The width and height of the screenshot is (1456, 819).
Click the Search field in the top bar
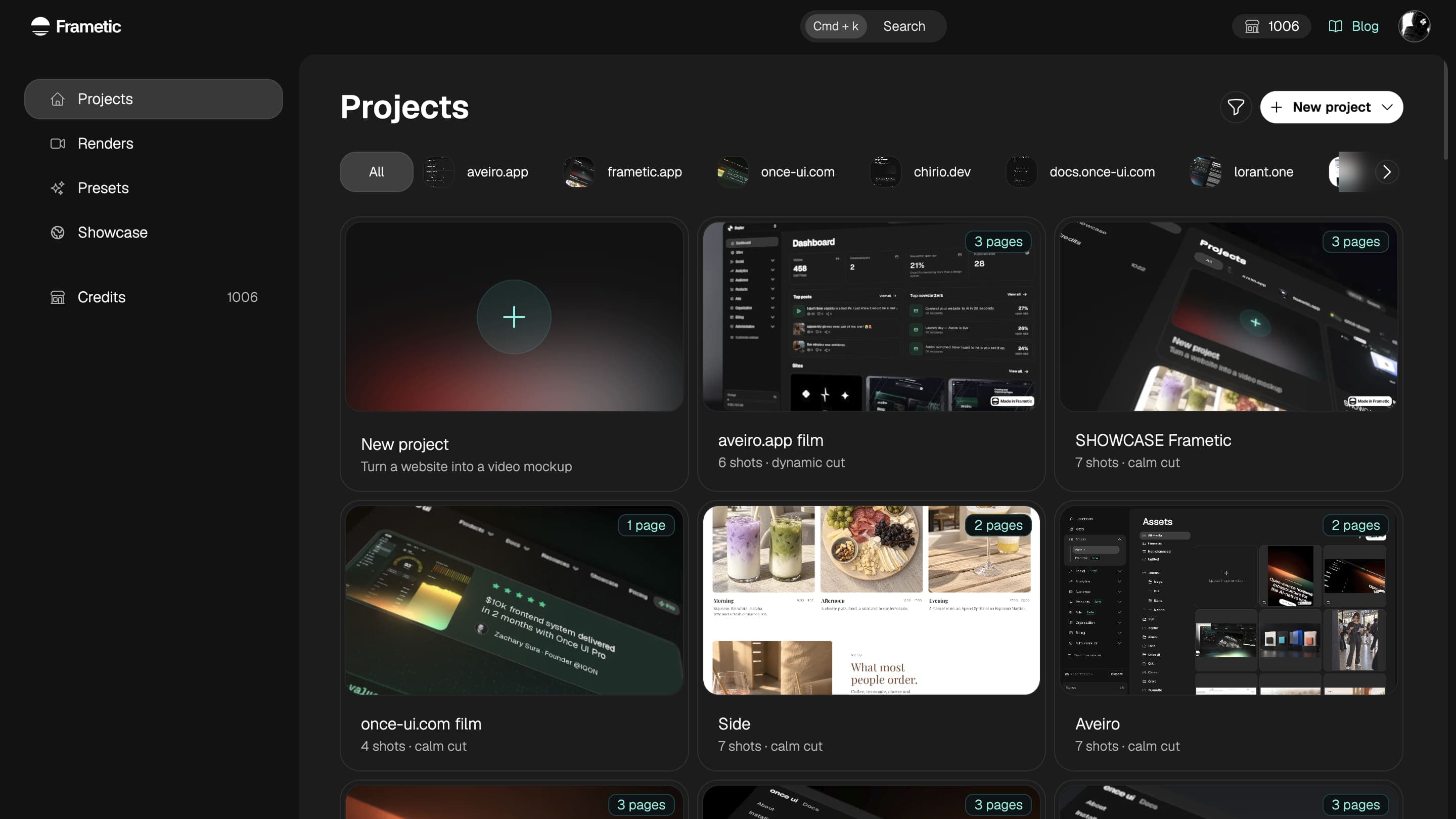(x=873, y=27)
